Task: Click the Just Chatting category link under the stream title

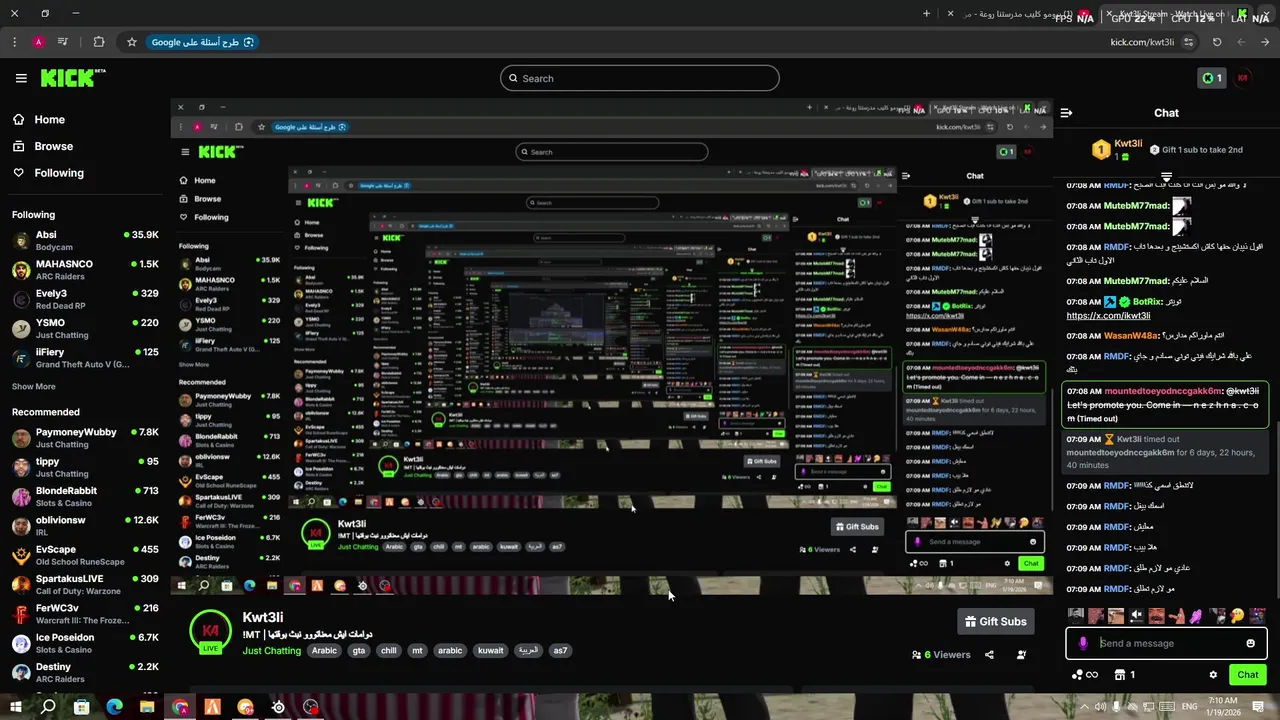Action: coord(271,651)
